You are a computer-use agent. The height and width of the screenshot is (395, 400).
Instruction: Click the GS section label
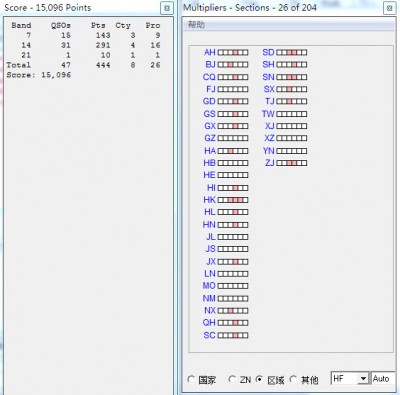point(209,114)
